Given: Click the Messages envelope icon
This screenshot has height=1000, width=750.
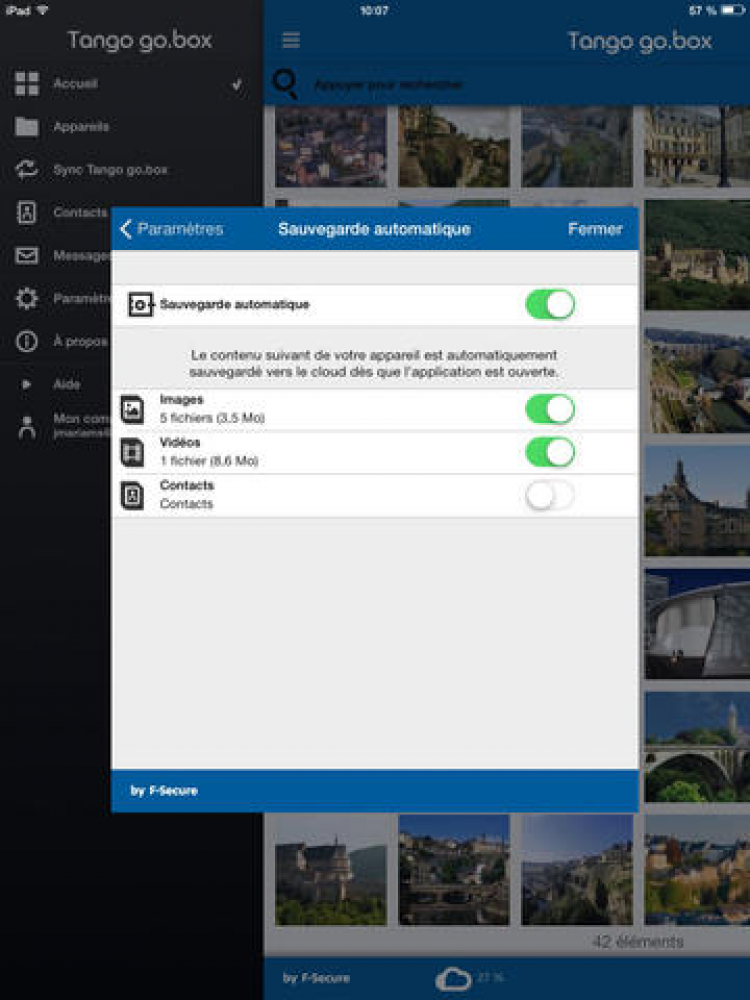Looking at the screenshot, I should tap(27, 255).
